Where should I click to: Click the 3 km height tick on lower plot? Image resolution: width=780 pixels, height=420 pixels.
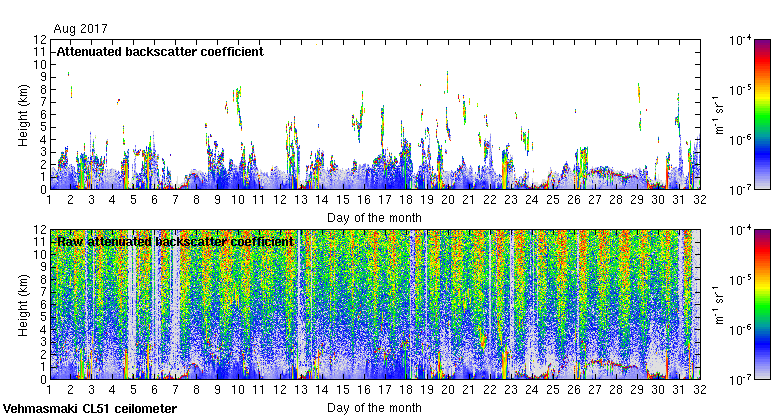(x=43, y=342)
